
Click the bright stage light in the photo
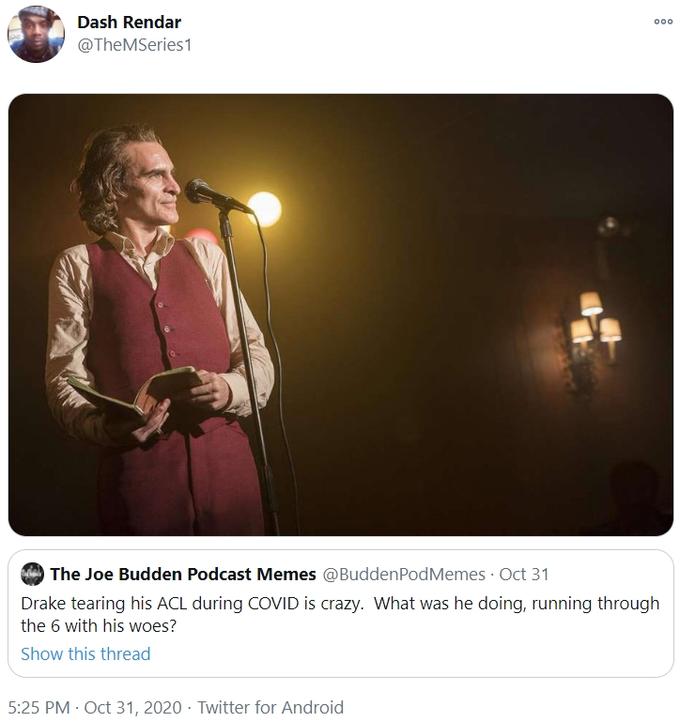click(264, 209)
